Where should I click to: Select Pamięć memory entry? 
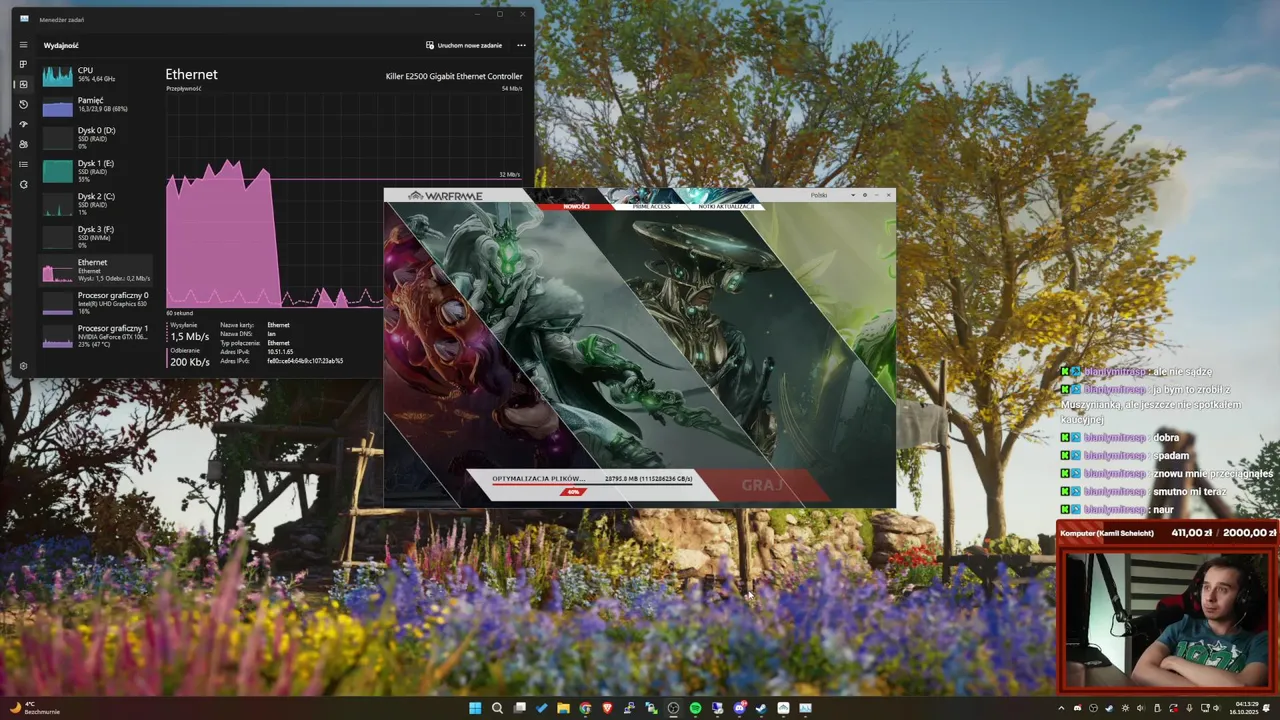point(96,105)
